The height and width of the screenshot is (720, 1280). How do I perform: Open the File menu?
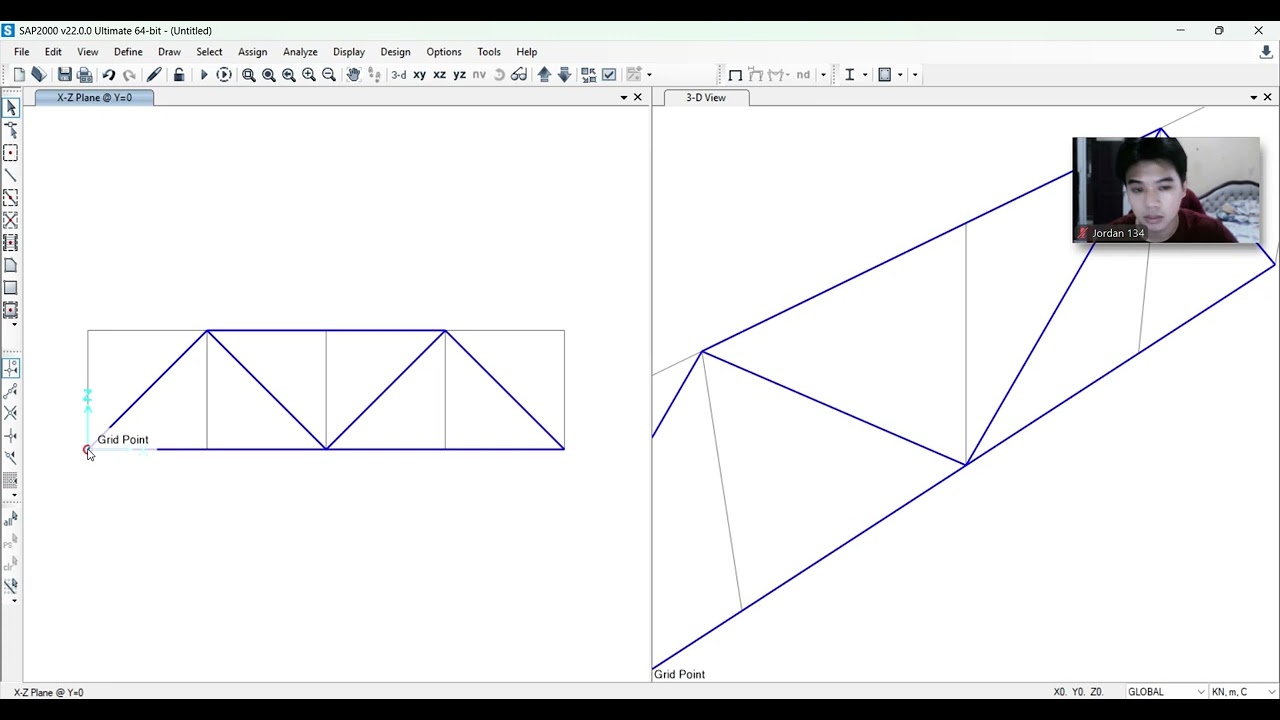[21, 52]
